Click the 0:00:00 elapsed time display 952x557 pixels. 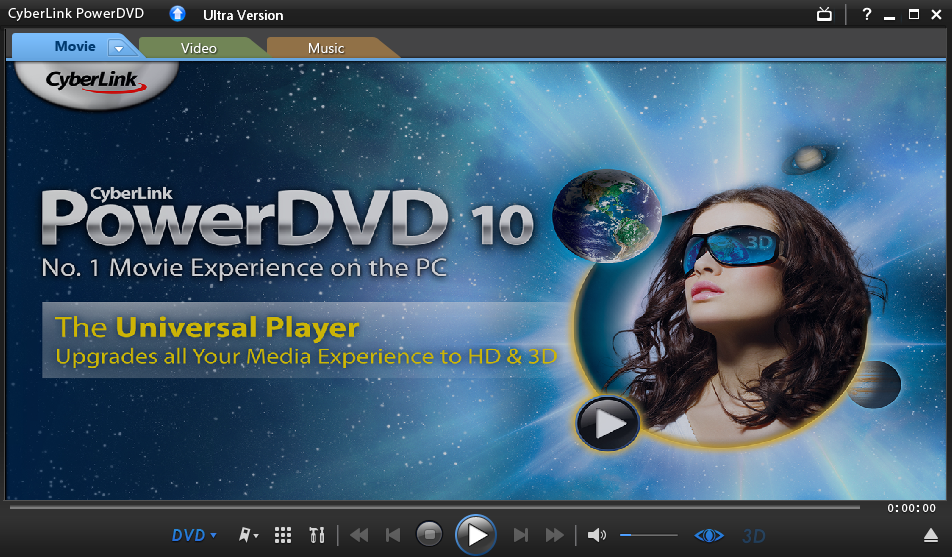click(911, 508)
